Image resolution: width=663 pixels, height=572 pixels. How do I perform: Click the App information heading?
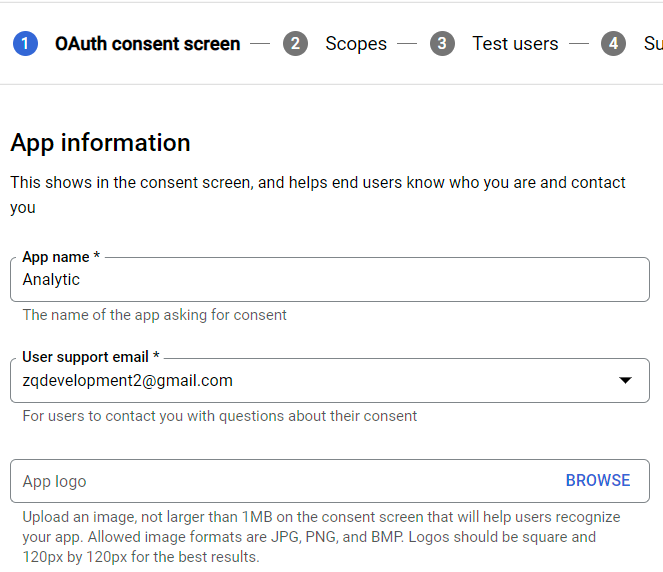point(100,143)
